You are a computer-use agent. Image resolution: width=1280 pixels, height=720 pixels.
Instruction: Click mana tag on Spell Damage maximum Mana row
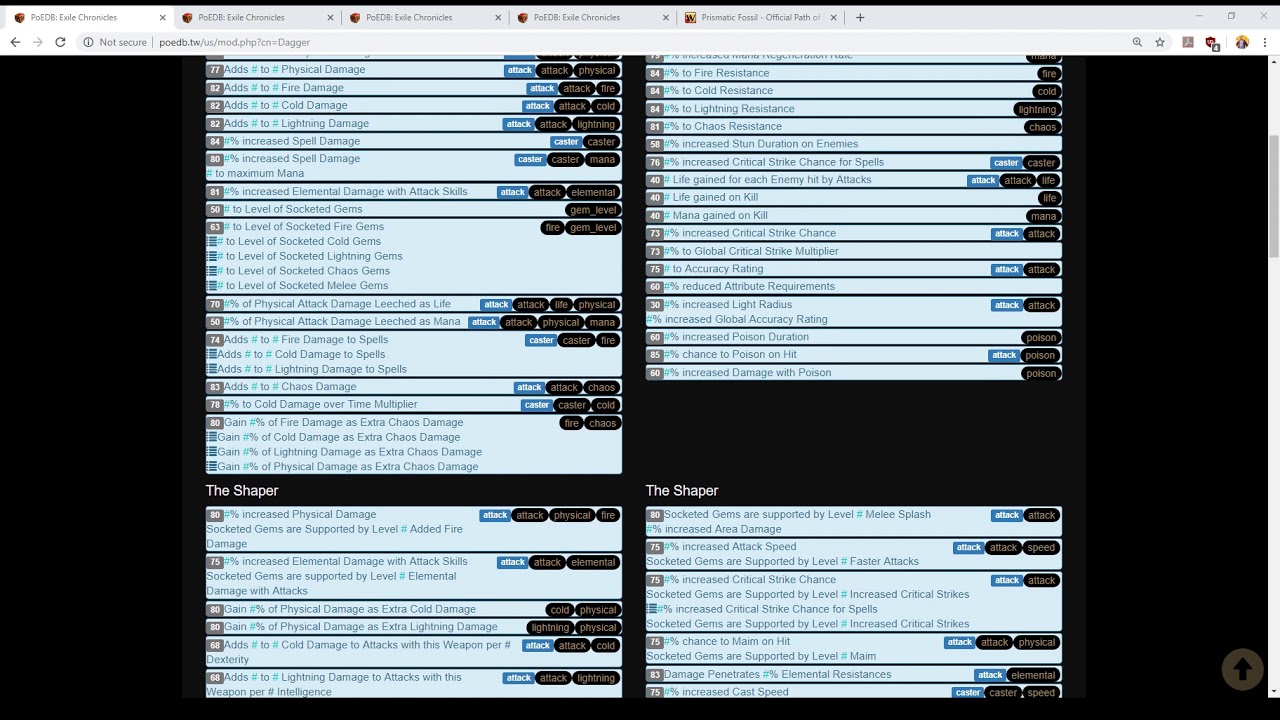click(602, 159)
